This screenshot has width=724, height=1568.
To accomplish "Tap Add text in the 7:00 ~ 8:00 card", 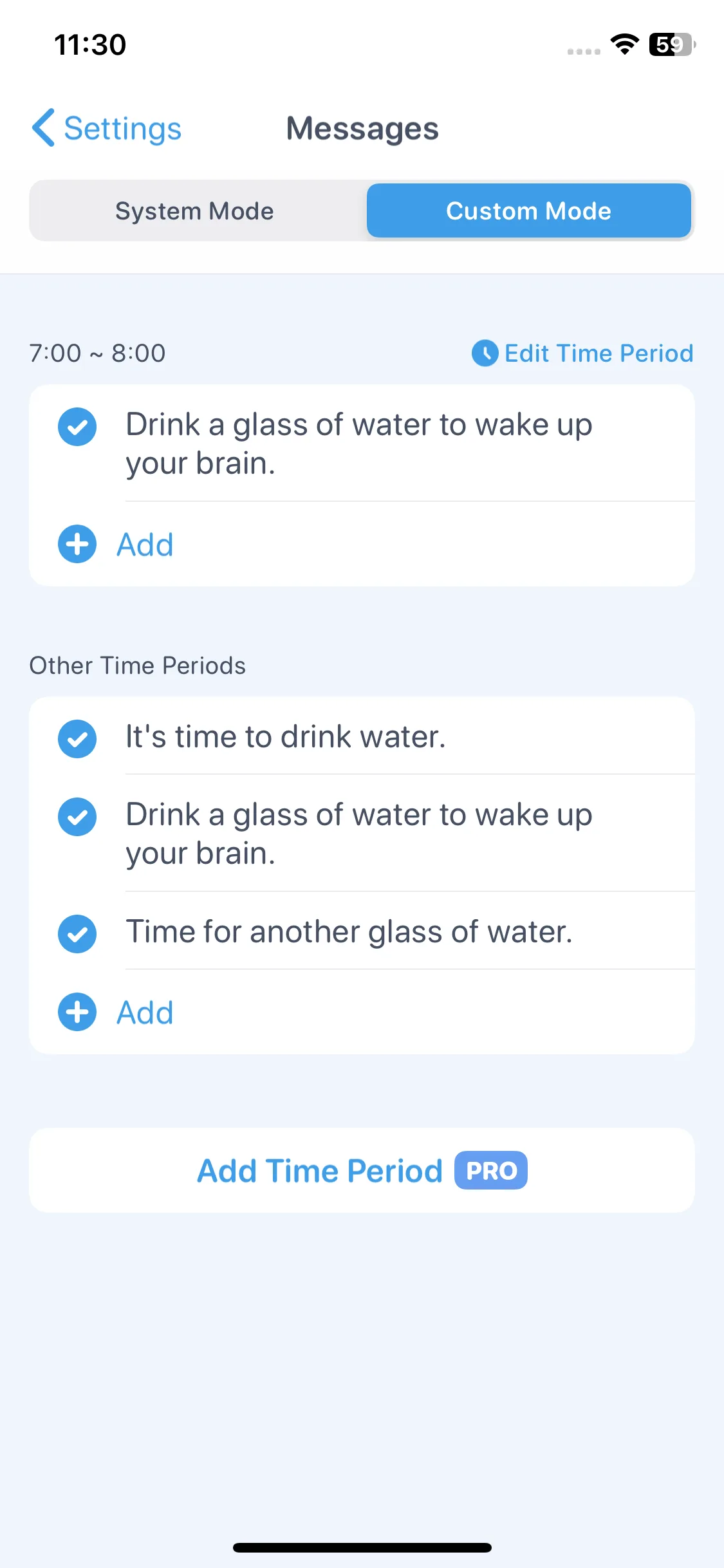I will click(145, 545).
